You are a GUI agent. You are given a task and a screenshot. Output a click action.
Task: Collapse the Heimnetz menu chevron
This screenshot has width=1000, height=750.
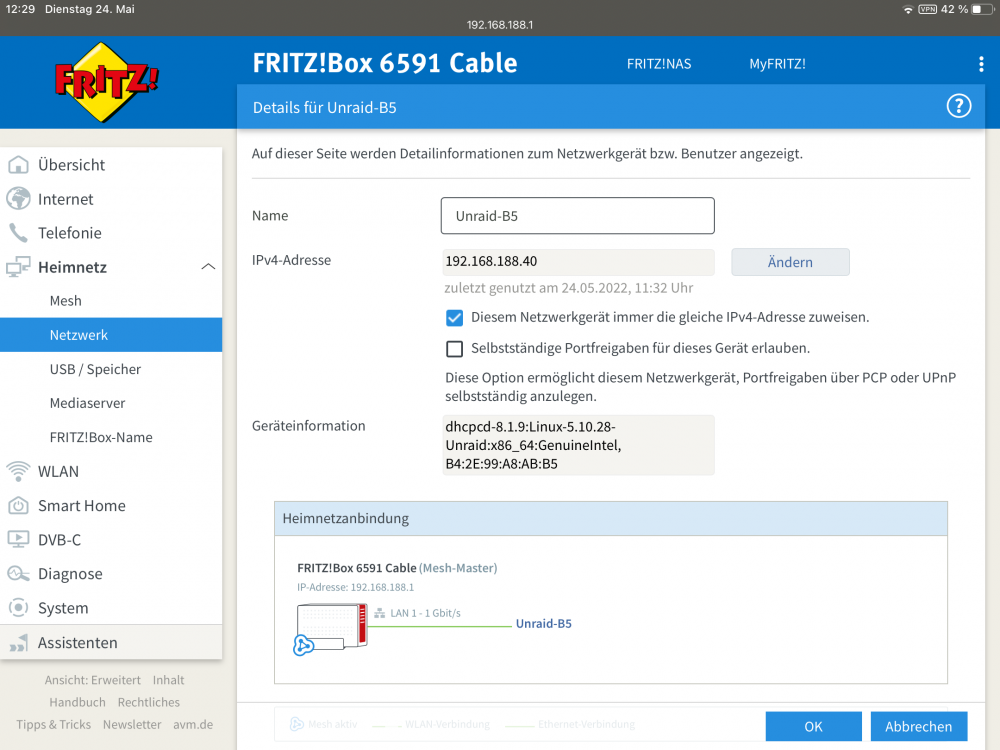[x=208, y=267]
